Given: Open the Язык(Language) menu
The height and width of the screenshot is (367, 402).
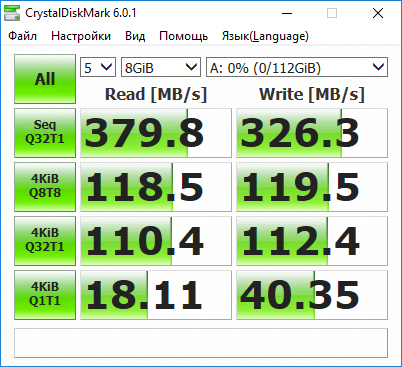Looking at the screenshot, I should [265, 36].
